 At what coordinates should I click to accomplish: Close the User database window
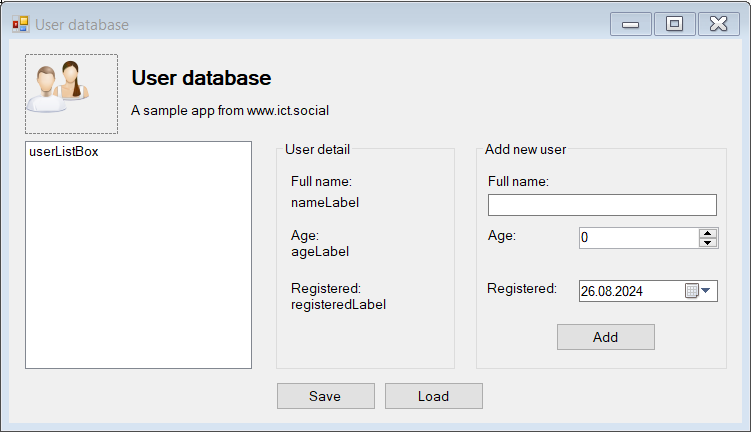click(x=718, y=24)
